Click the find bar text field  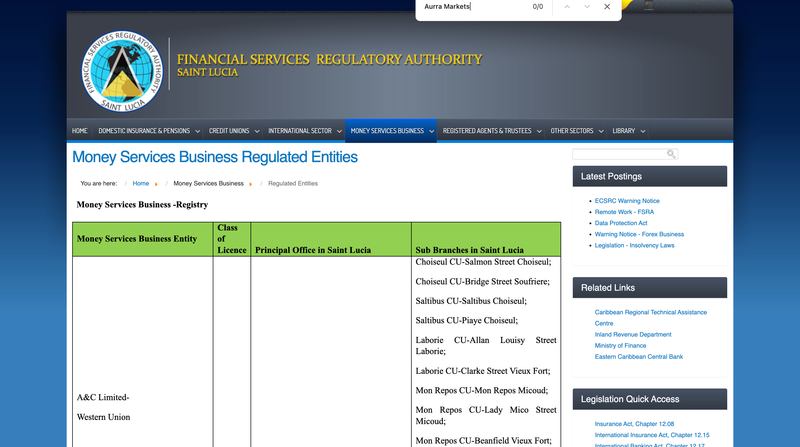tap(474, 7)
